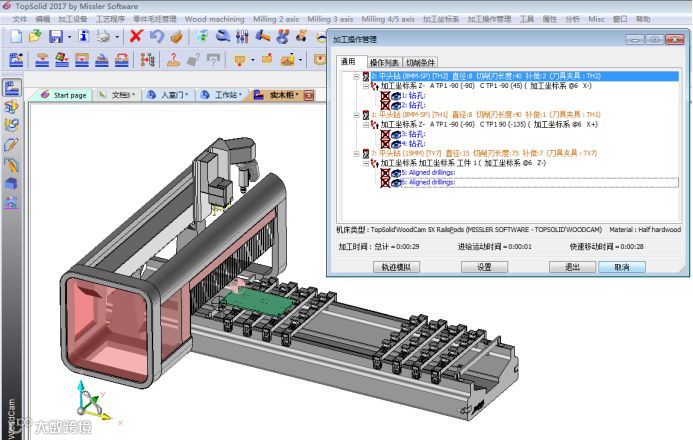This screenshot has height=441, width=693.
Task: Toggle red X box for operation 4: 钻孔
Action: click(x=385, y=144)
